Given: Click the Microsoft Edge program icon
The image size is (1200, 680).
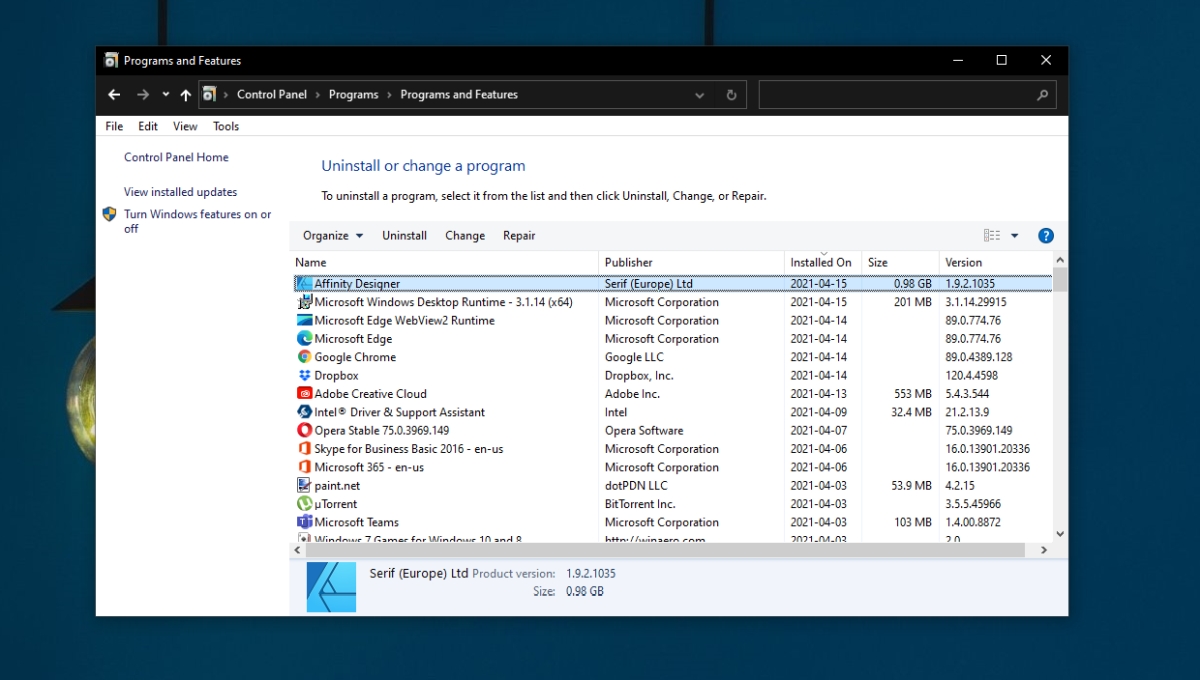Looking at the screenshot, I should 305,339.
